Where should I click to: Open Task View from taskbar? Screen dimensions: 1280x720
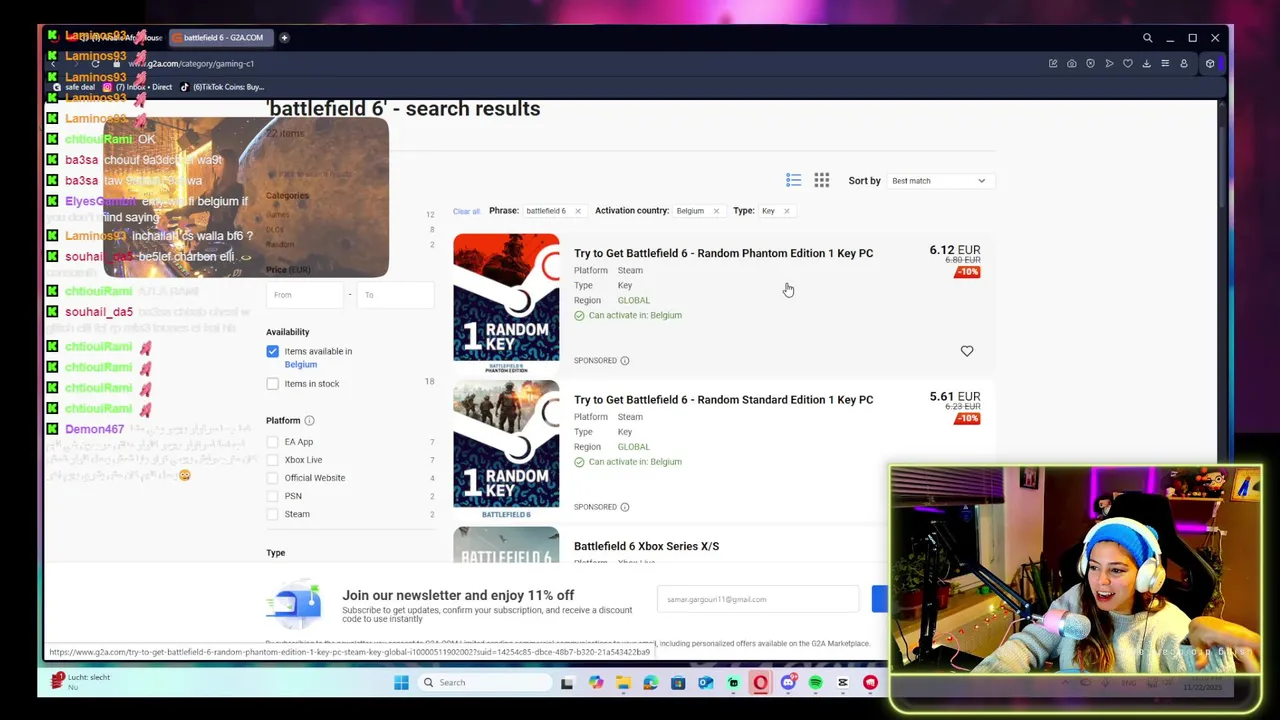tap(567, 683)
